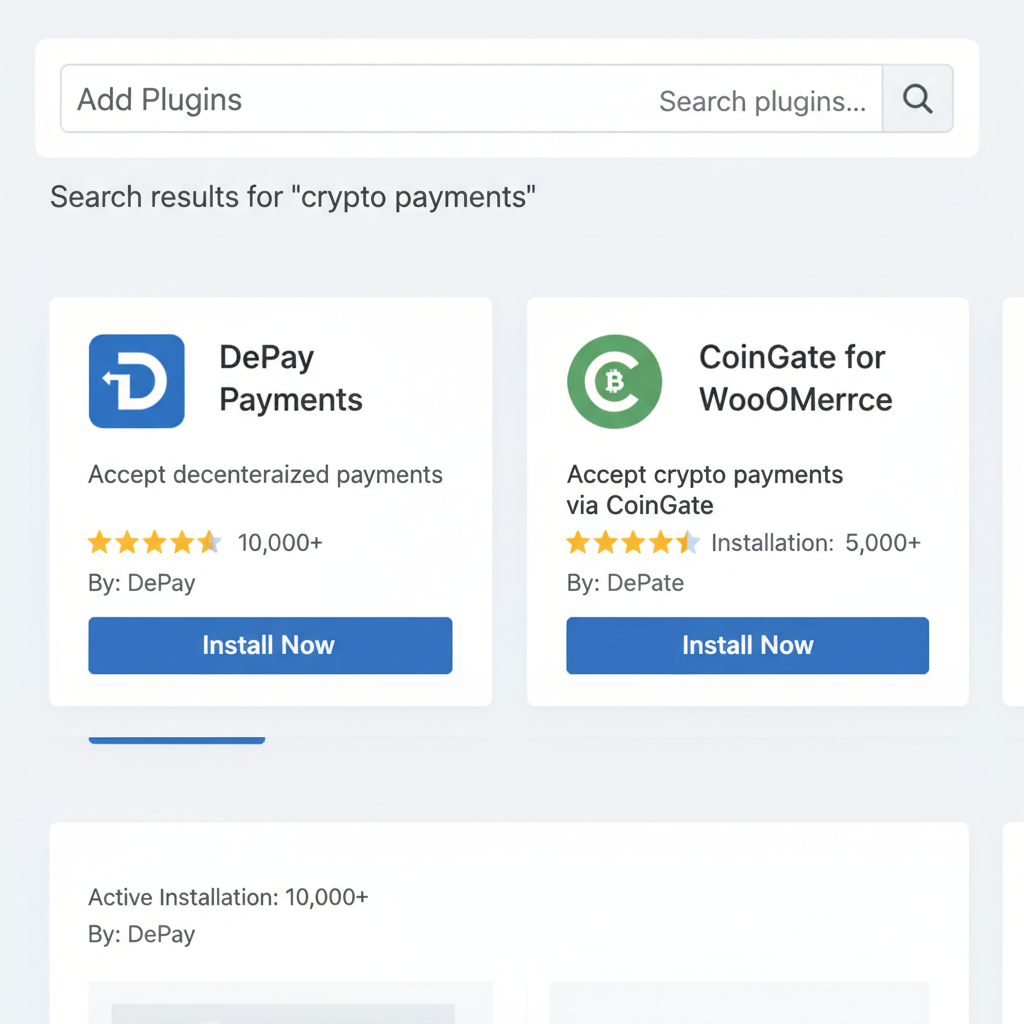Click the star rating for DePay Payments
Viewport: 1024px width, 1024px height.
[x=155, y=542]
